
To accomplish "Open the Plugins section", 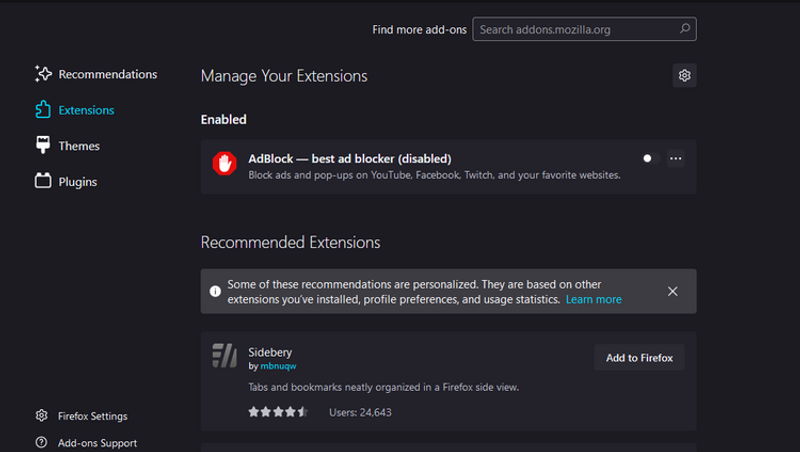I will [x=77, y=182].
